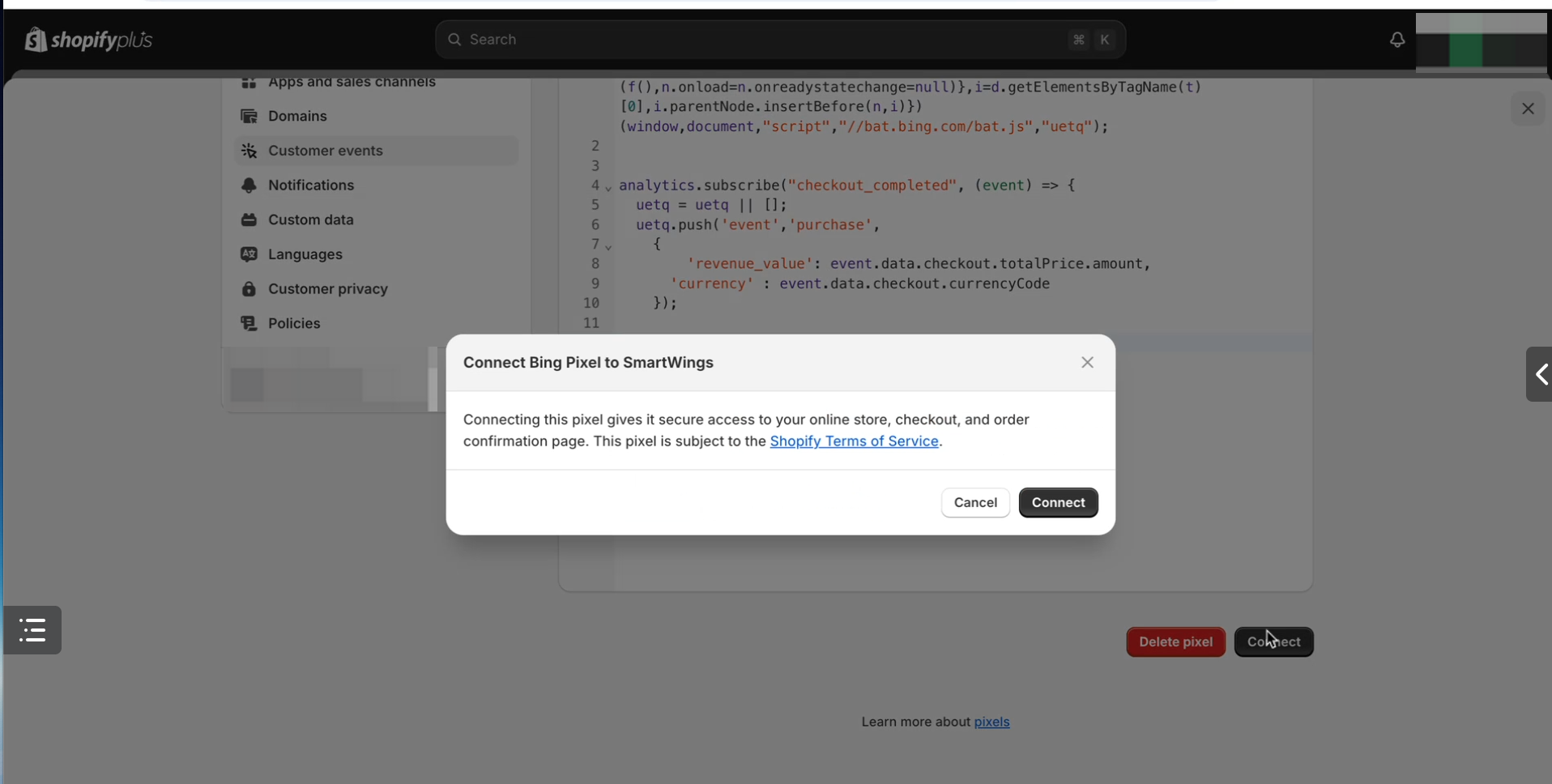Click the Domains icon in settings sidebar
This screenshot has width=1552, height=784.
(x=249, y=117)
